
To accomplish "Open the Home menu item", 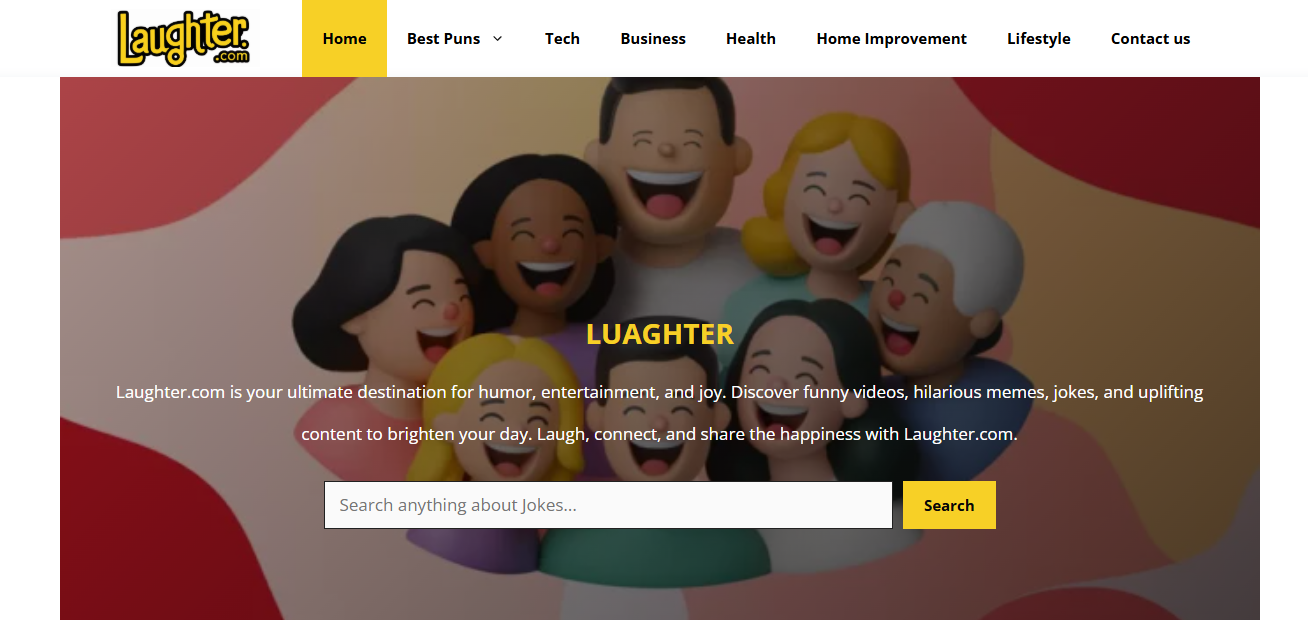I will (344, 38).
